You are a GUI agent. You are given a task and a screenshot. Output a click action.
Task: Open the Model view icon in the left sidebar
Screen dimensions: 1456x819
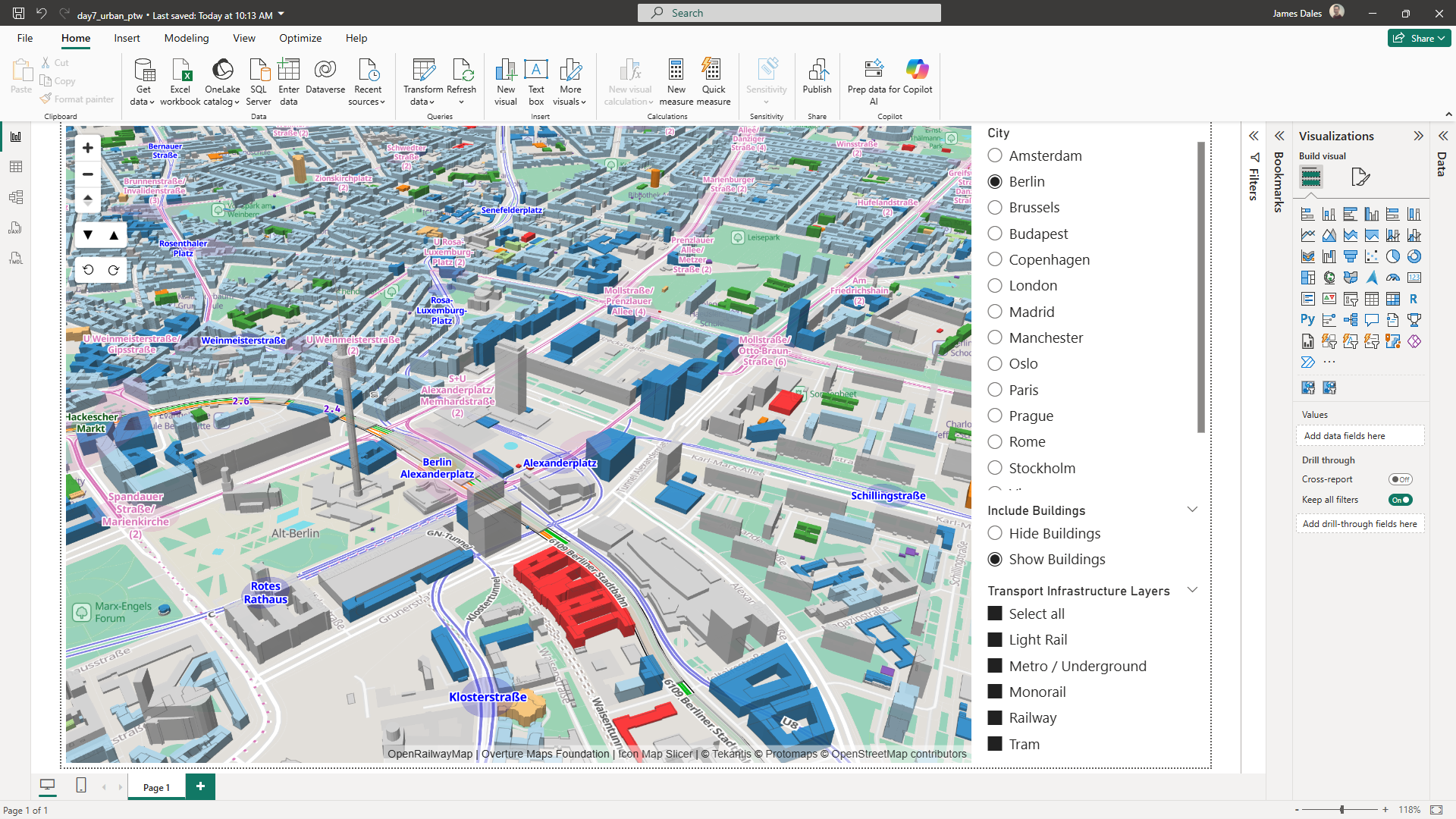pos(16,197)
